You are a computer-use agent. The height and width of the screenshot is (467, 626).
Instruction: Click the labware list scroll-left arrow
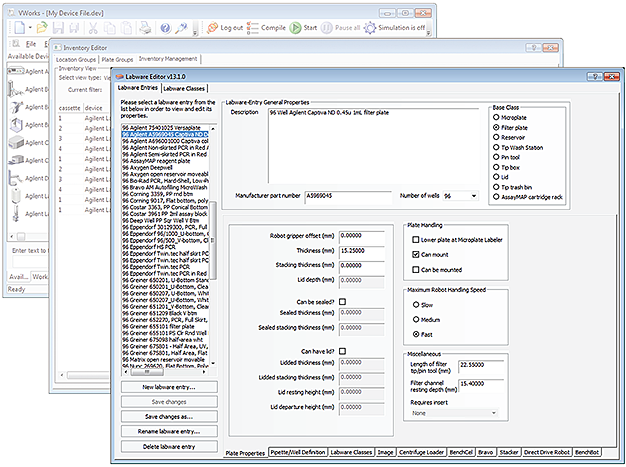(126, 372)
